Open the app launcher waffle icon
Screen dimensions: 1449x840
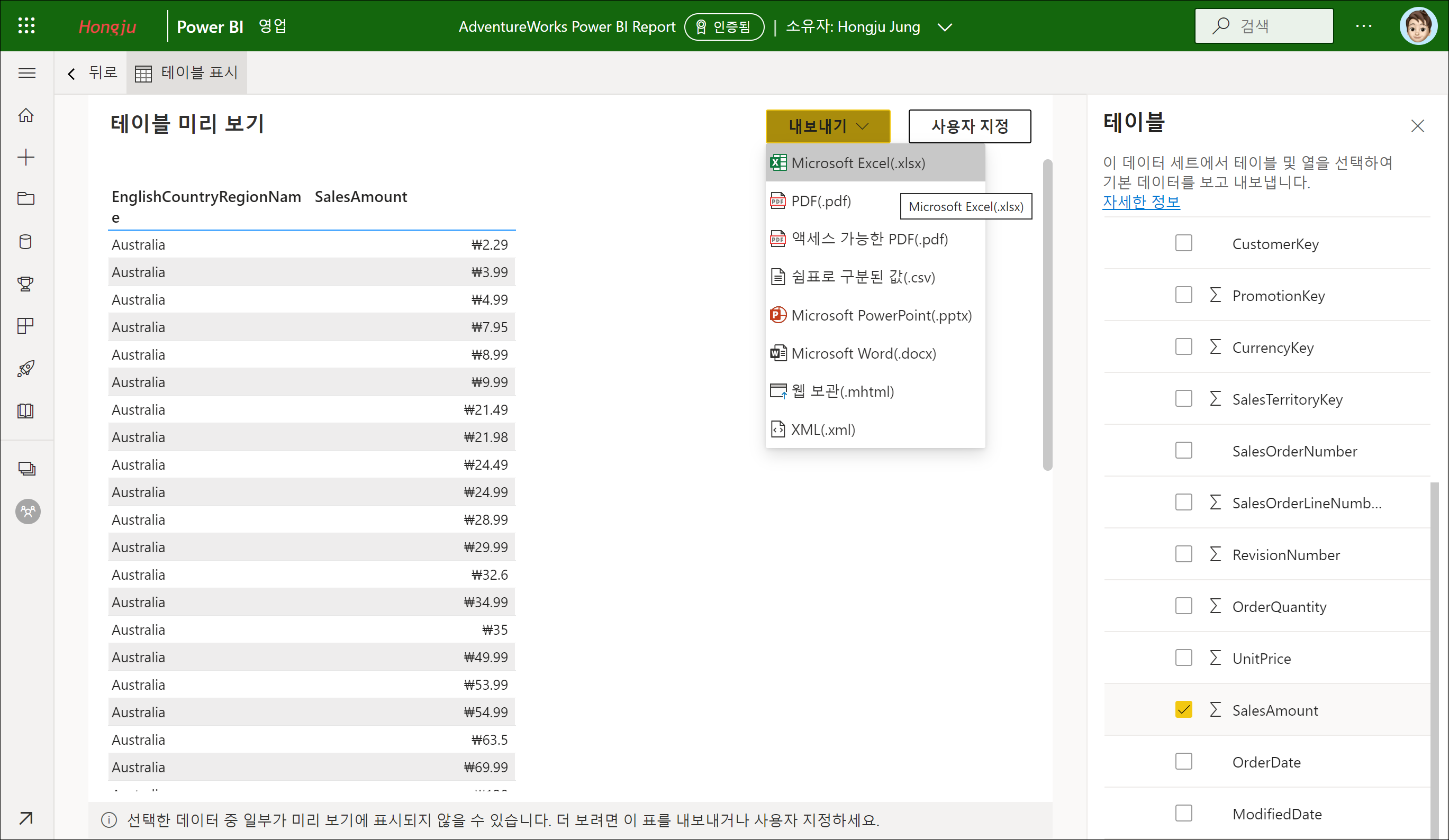point(26,26)
